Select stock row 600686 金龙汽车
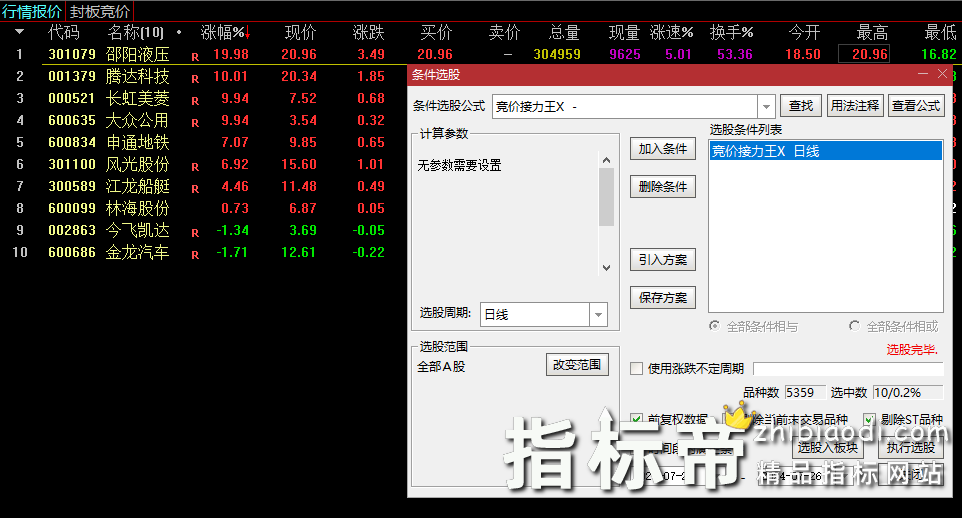Image resolution: width=962 pixels, height=518 pixels. [204, 252]
